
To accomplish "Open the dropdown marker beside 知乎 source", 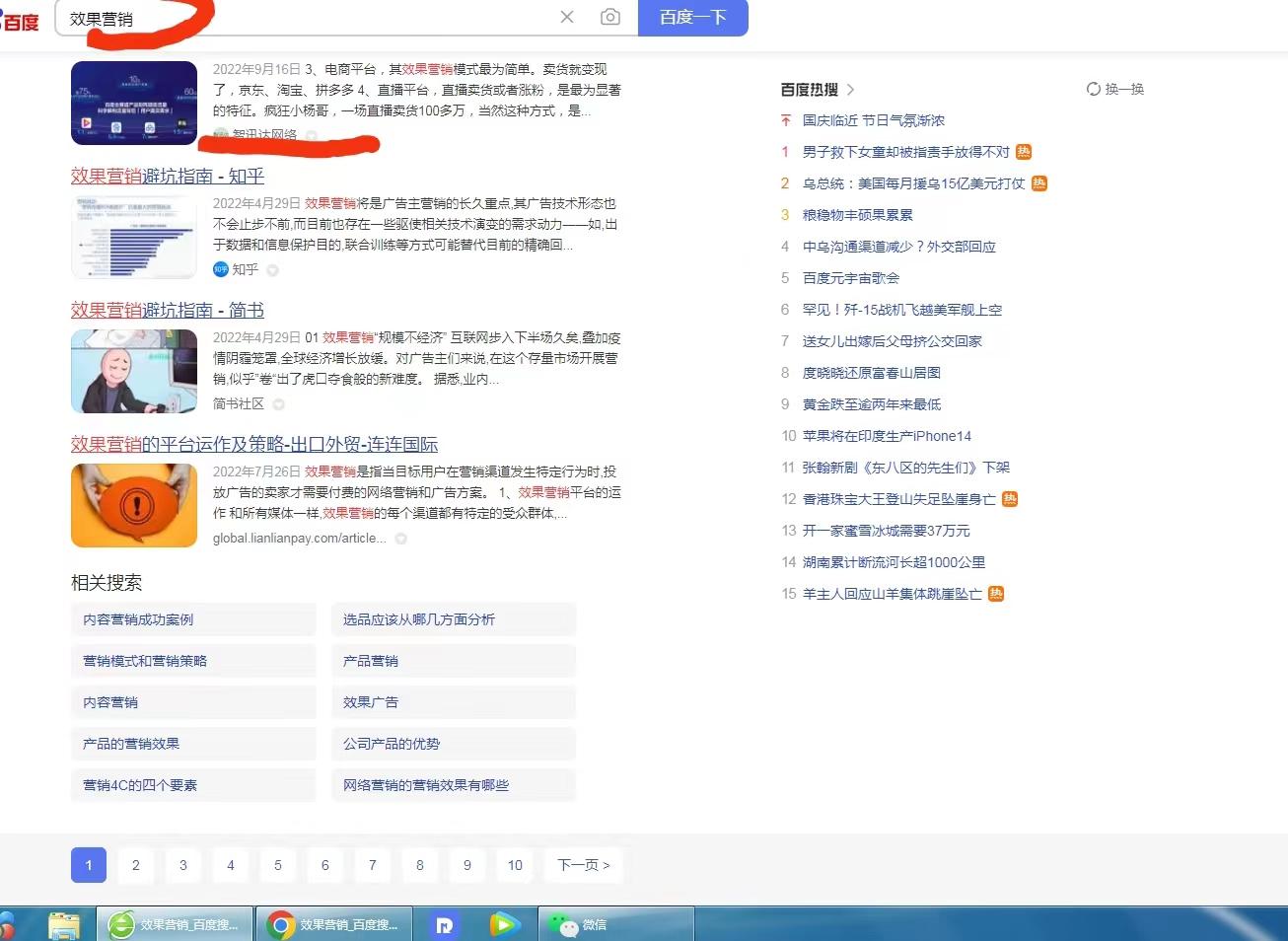I will 273,270.
